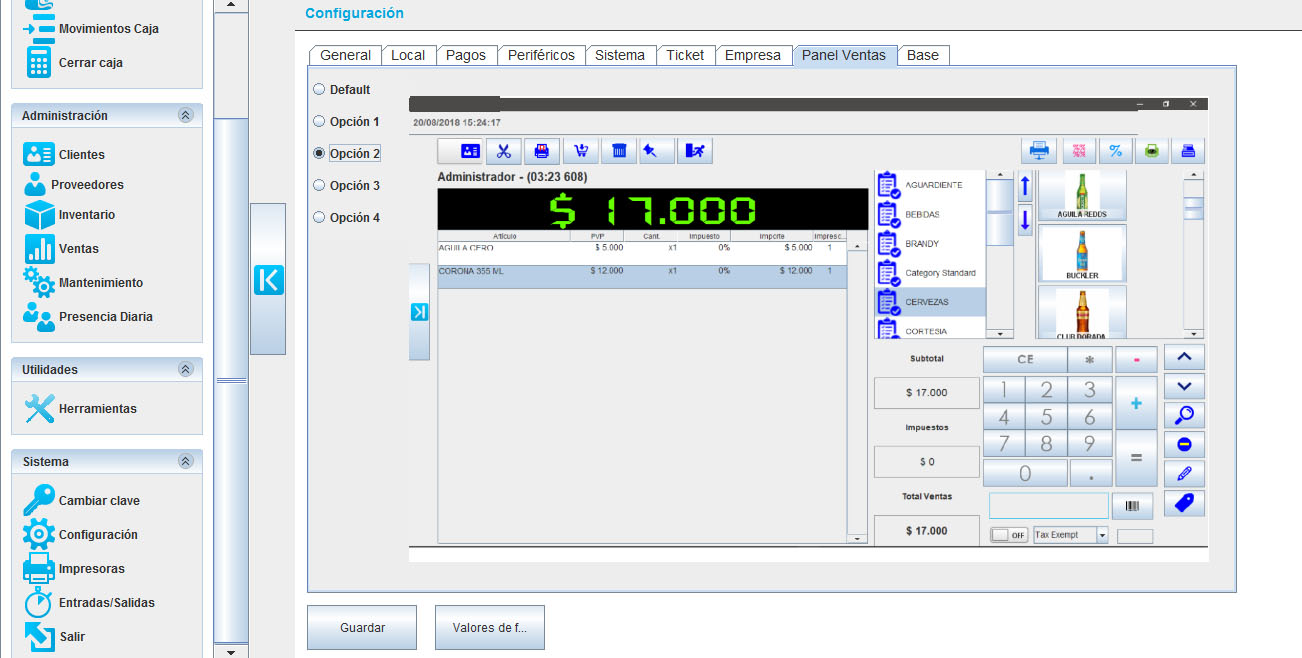The height and width of the screenshot is (658, 1302).
Task: Open Proveedores from the sidebar
Action: 36,185
